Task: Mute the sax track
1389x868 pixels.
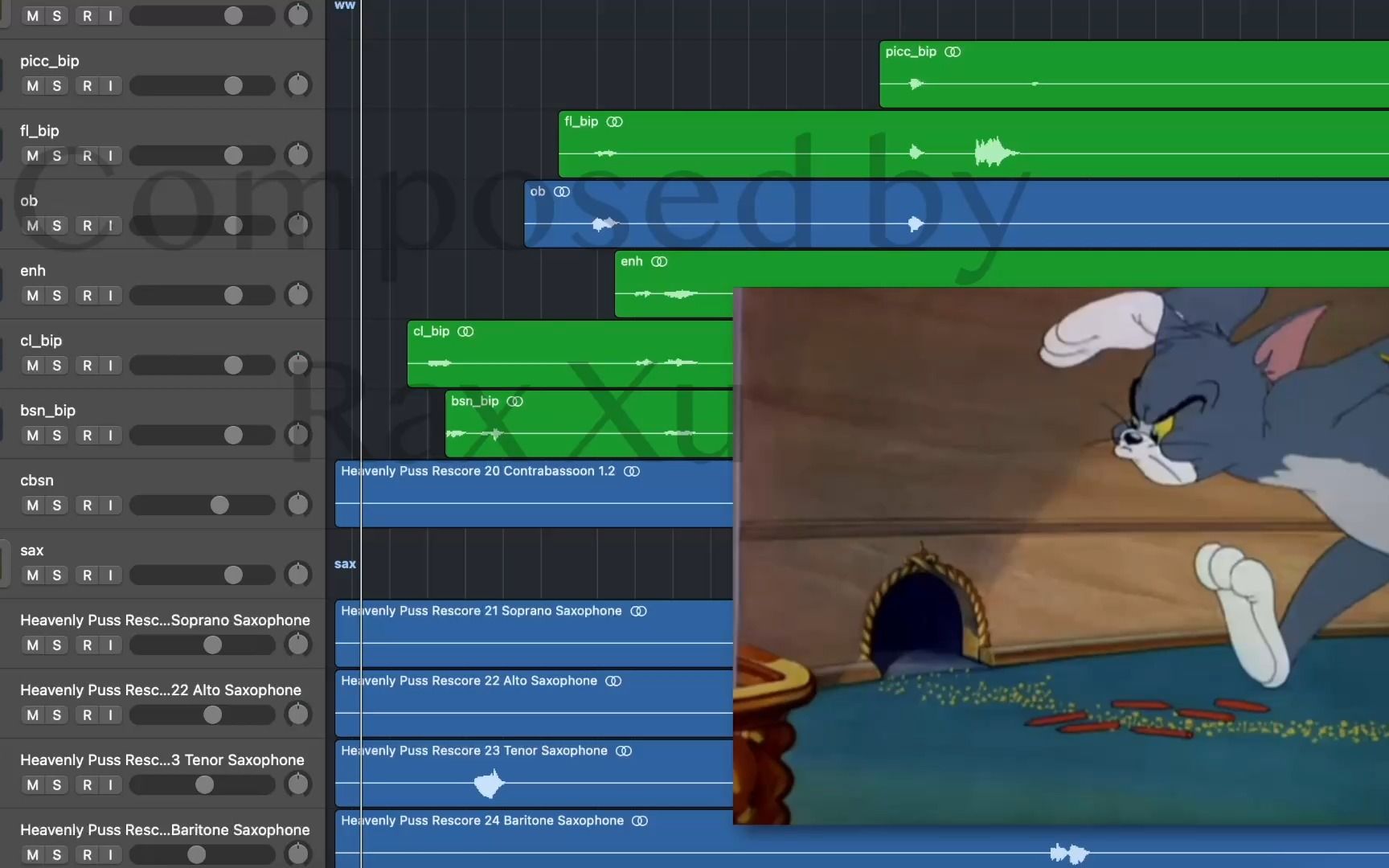Action: 33,575
